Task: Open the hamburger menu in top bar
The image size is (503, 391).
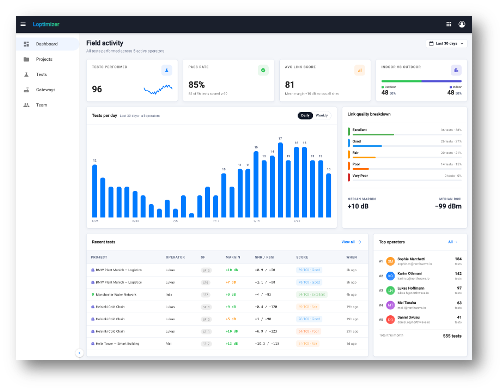Action: [23, 24]
